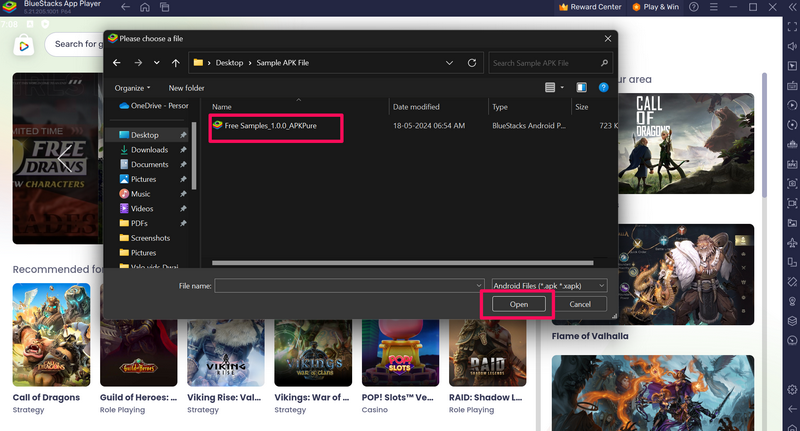
Task: Open the file dialog Help icon
Action: tap(604, 88)
